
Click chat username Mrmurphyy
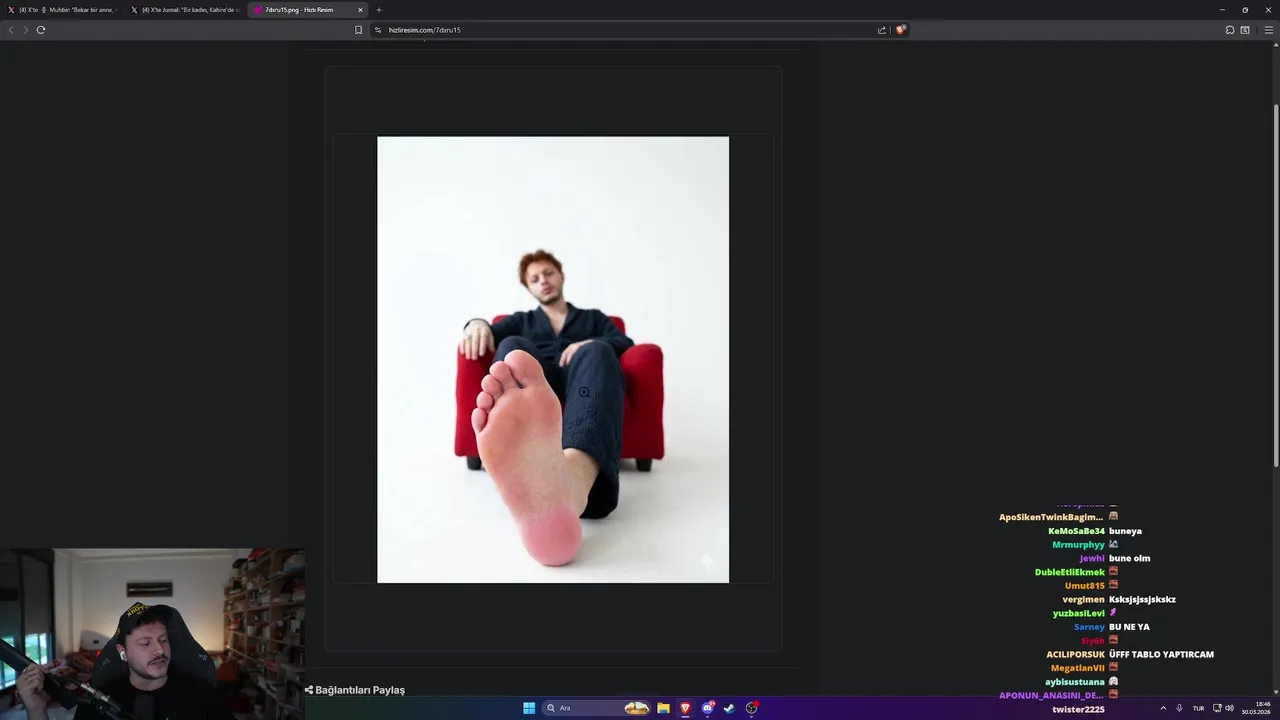[x=1078, y=545]
